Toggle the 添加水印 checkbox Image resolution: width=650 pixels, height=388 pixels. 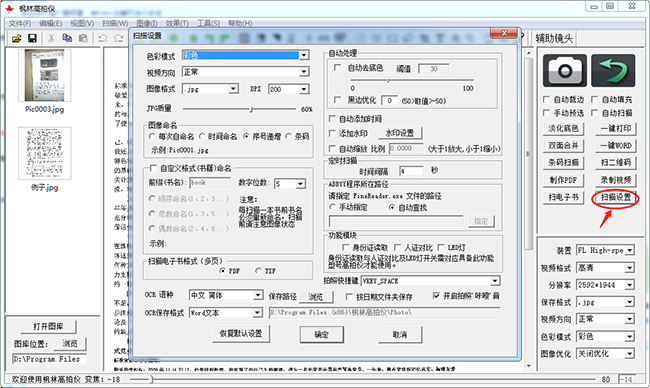(x=332, y=133)
